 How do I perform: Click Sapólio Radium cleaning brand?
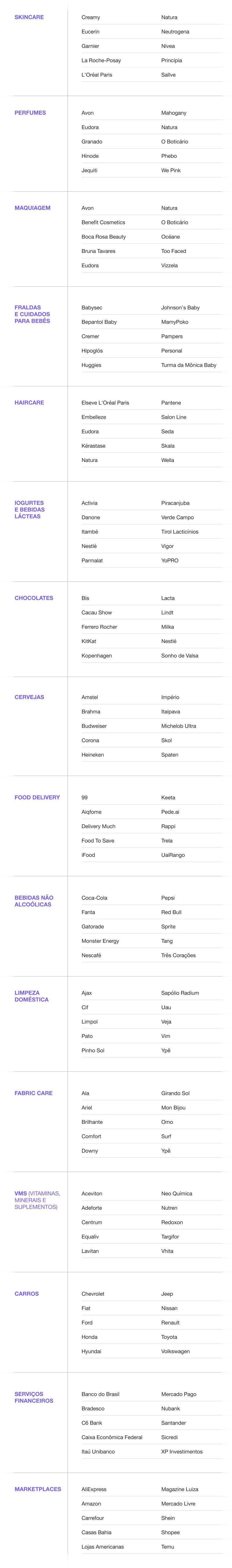point(180,993)
